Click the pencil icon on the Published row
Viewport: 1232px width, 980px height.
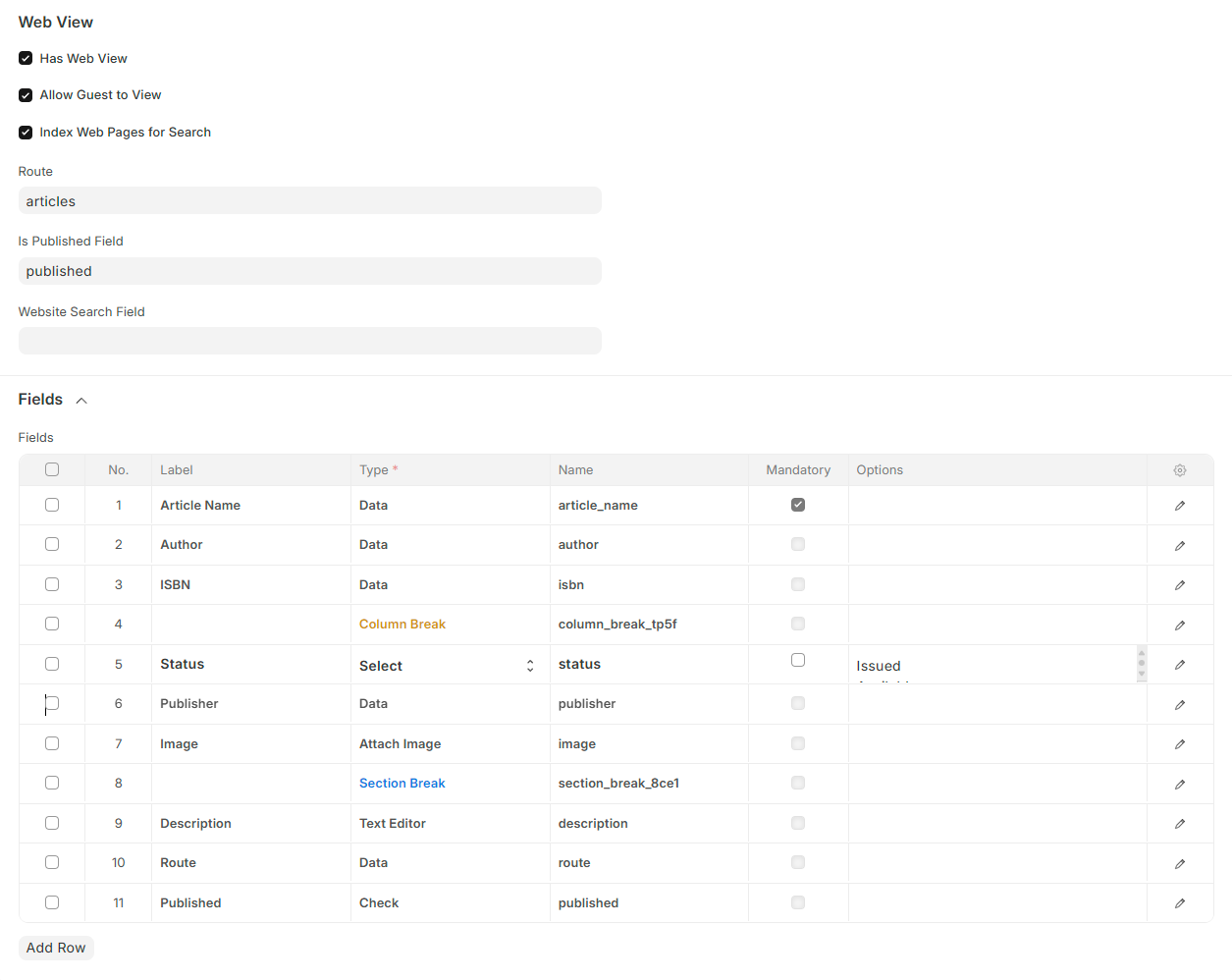coord(1179,902)
